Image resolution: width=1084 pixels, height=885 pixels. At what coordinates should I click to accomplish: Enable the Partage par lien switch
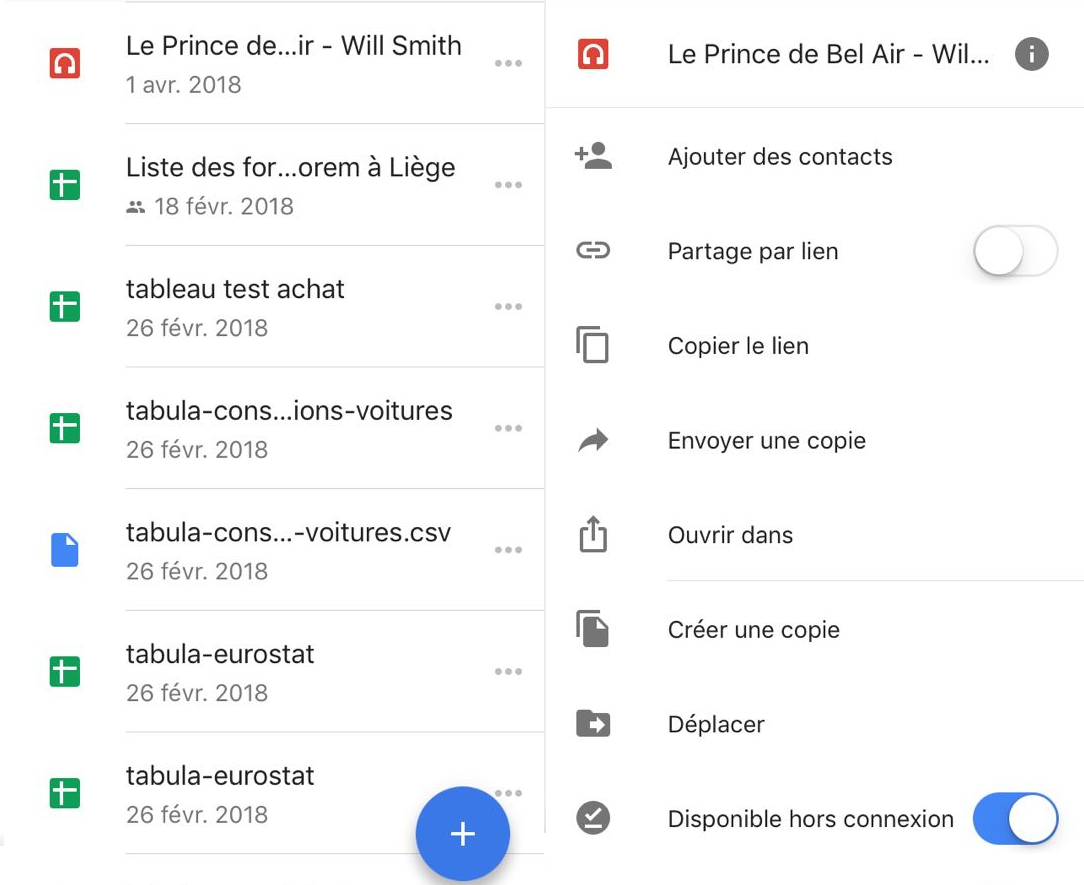(1016, 250)
